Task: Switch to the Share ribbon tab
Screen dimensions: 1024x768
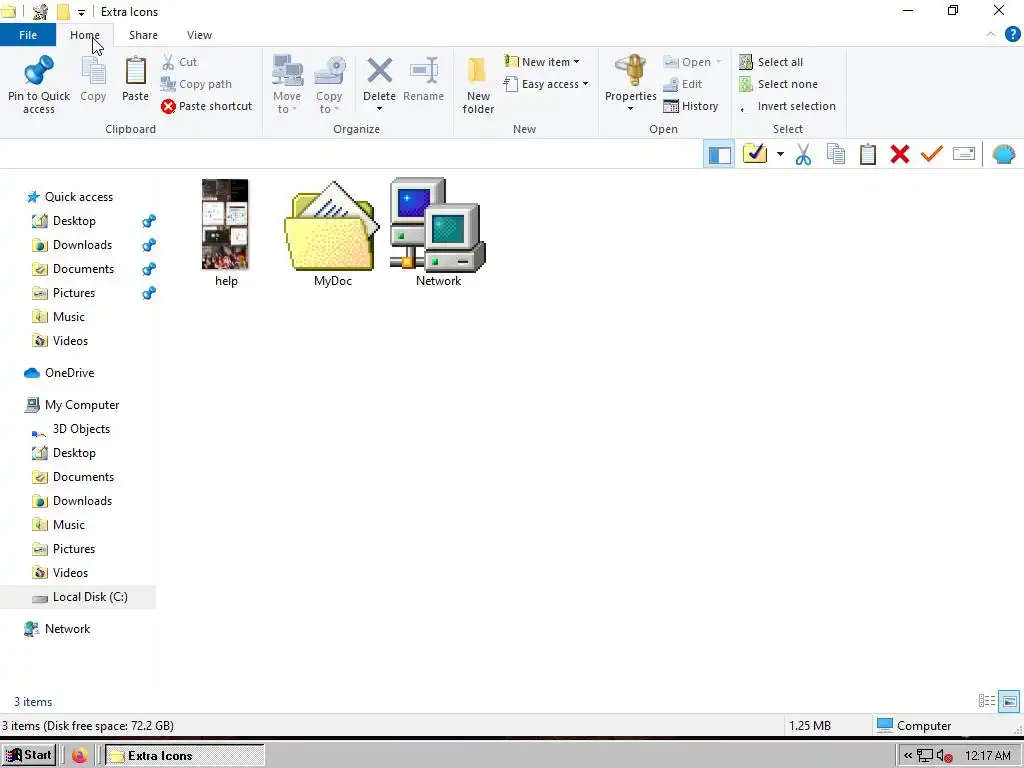Action: pyautogui.click(x=143, y=35)
